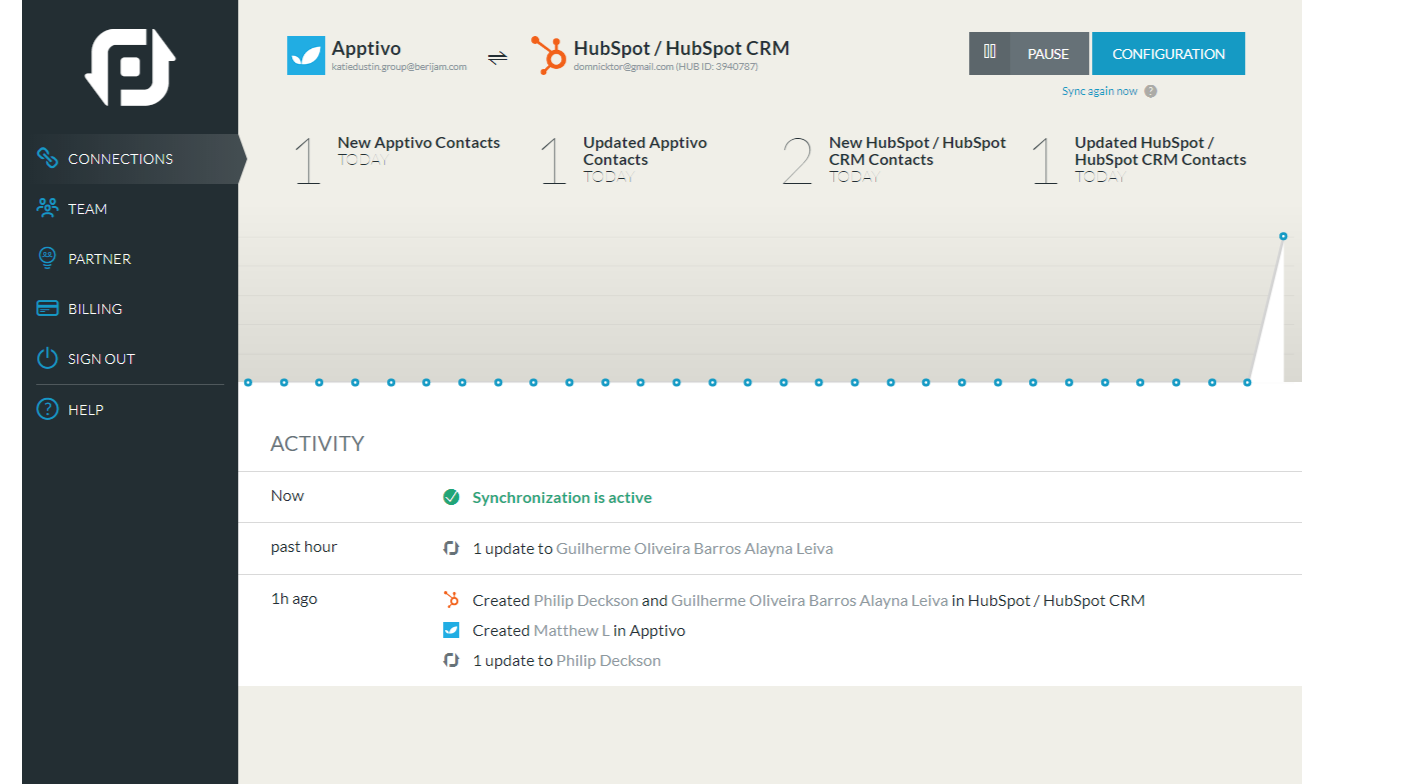
Task: Click the Apptivo leaf logo icon
Action: (x=306, y=55)
